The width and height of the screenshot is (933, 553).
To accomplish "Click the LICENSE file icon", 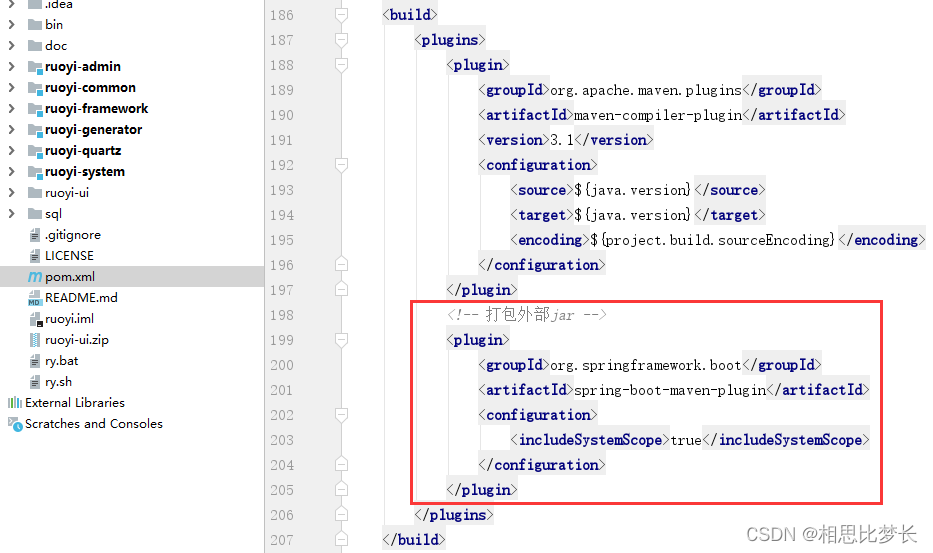I will pyautogui.click(x=35, y=256).
